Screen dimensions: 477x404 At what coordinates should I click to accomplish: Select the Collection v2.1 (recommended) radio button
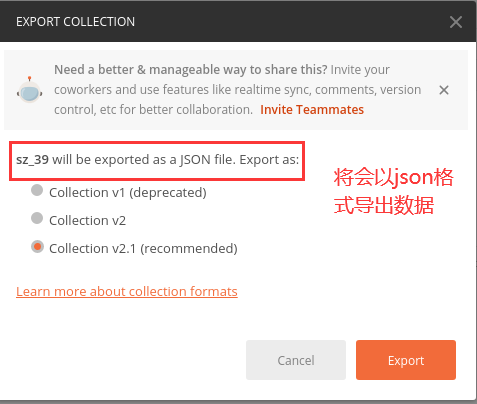coord(37,247)
